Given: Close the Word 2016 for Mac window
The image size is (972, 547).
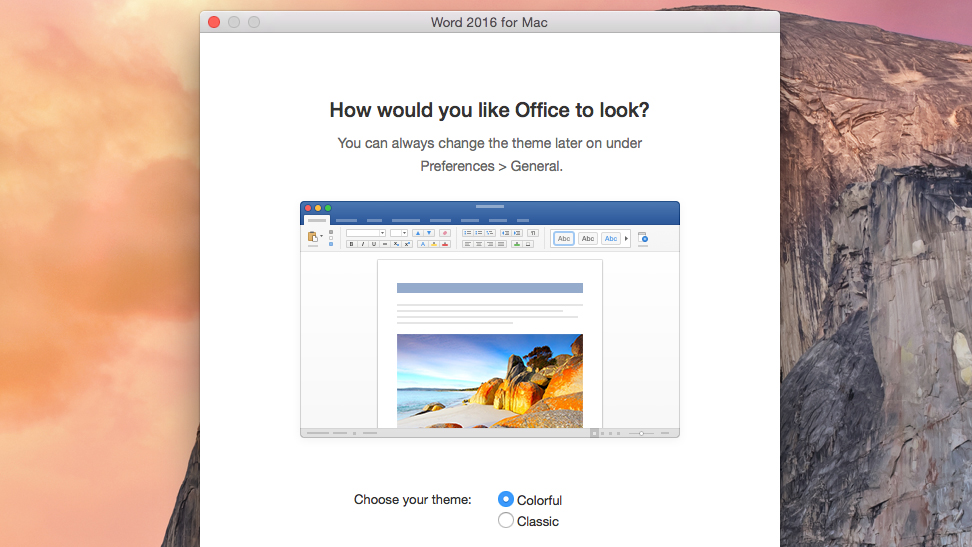Looking at the screenshot, I should click(214, 22).
